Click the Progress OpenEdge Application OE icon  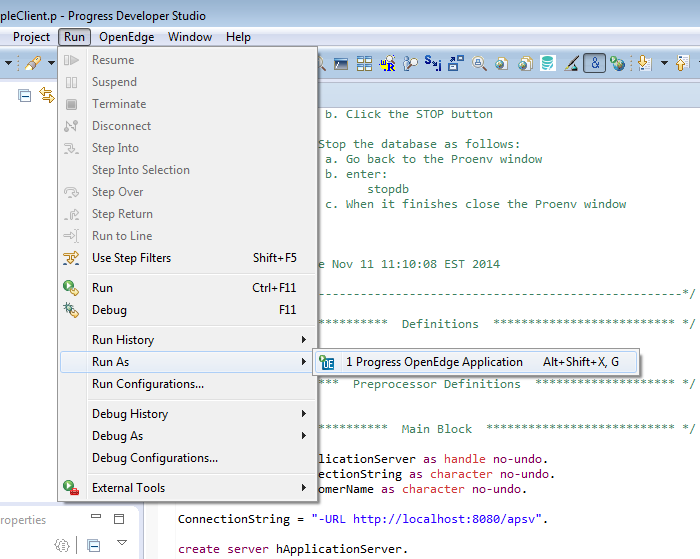tap(327, 362)
